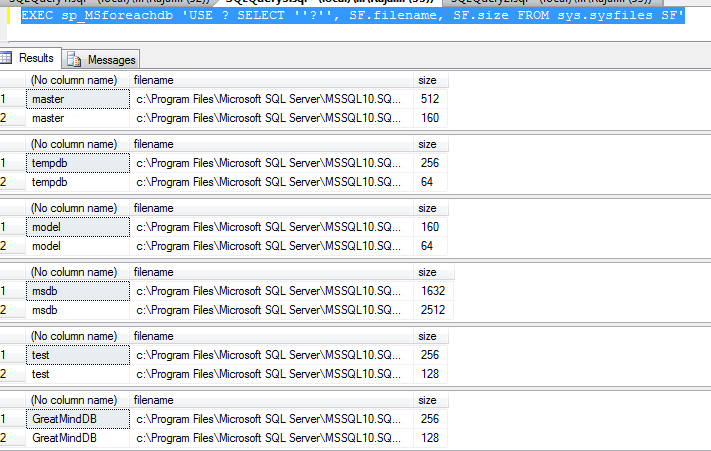Click the size column header above model rows
The height and width of the screenshot is (451, 711).
pyautogui.click(x=430, y=208)
